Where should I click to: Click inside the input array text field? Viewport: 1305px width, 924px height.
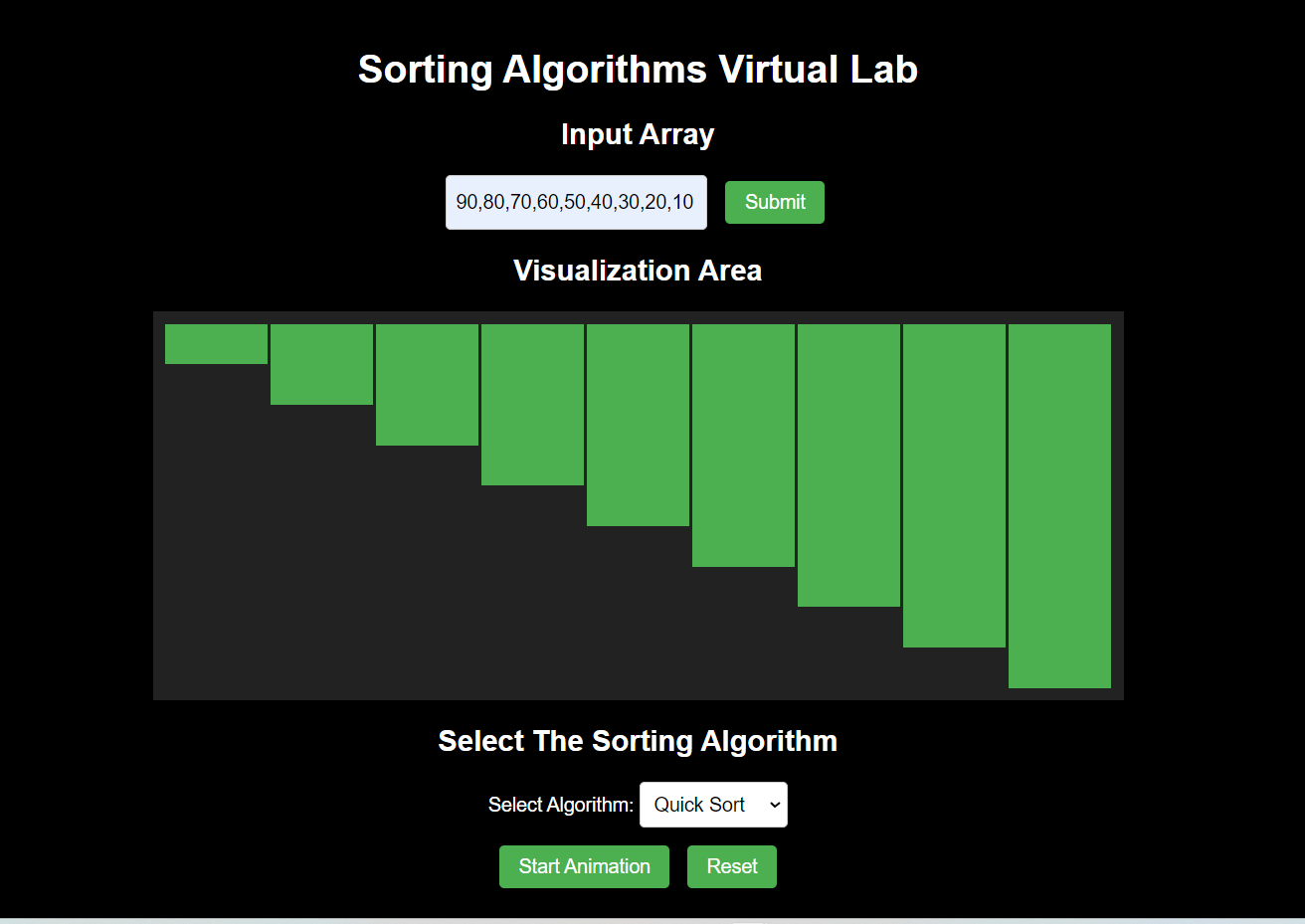point(576,202)
